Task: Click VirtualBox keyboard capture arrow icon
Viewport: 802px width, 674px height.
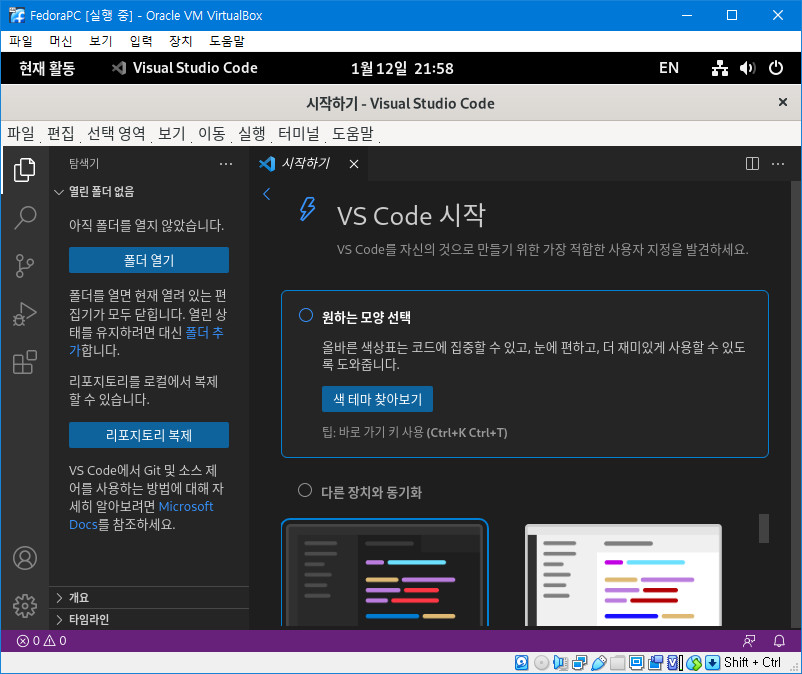Action: coord(712,663)
